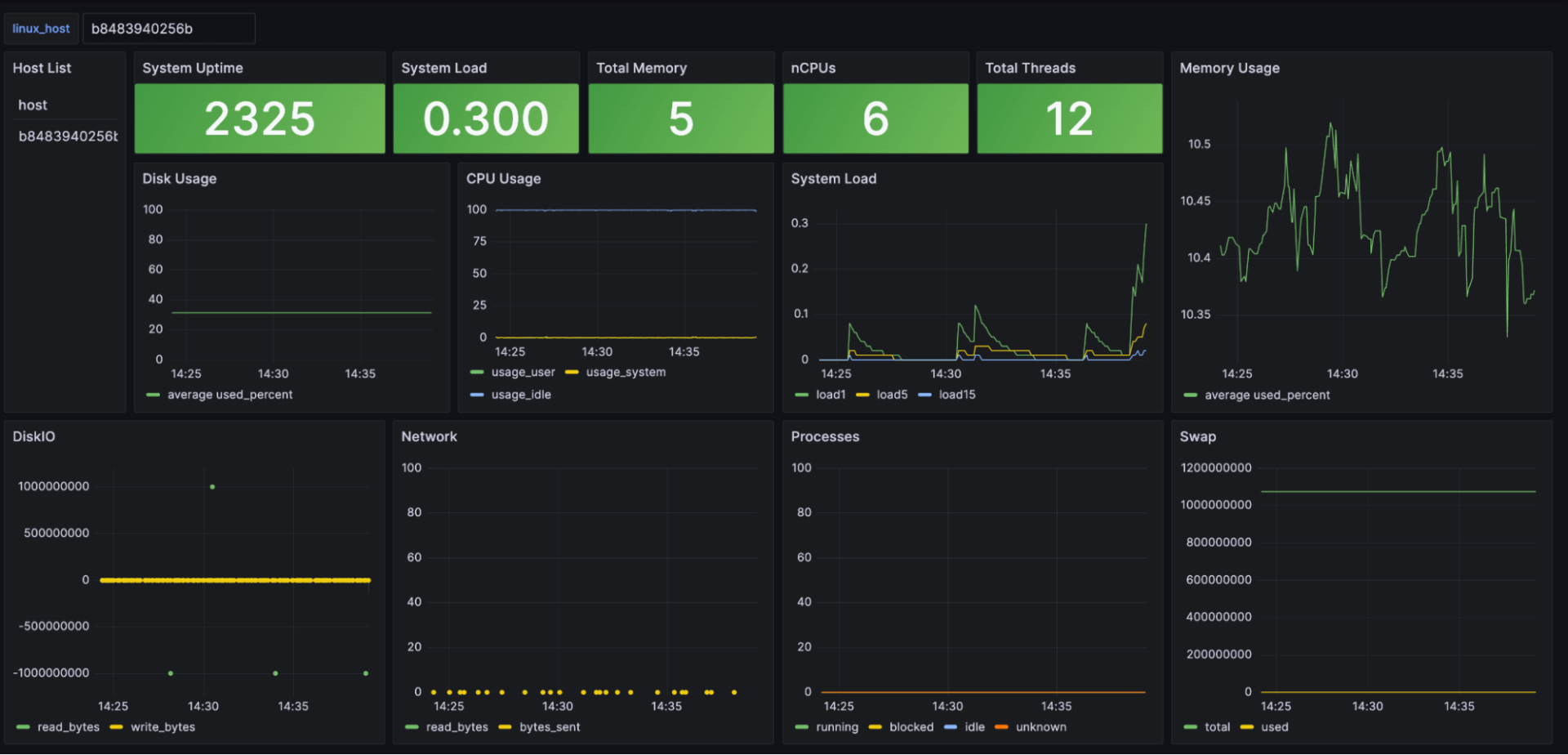The height and width of the screenshot is (755, 1568).
Task: Sort table by the host column header
Action: [33, 105]
